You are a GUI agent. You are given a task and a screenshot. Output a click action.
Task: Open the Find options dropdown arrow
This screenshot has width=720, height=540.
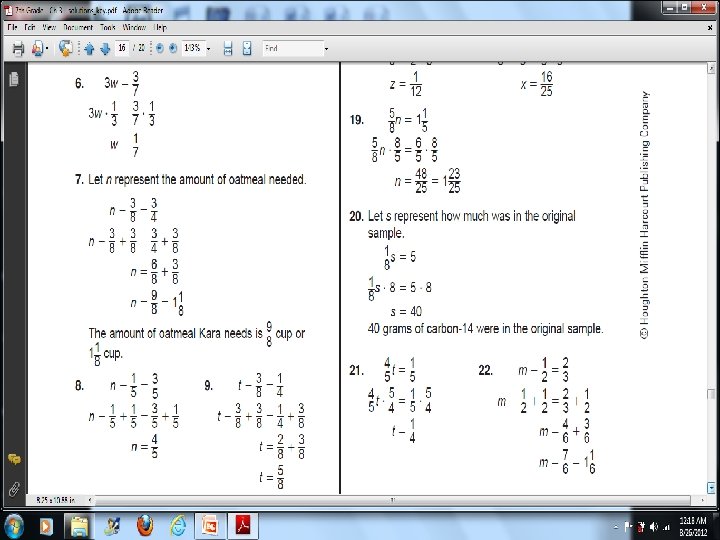click(x=326, y=49)
